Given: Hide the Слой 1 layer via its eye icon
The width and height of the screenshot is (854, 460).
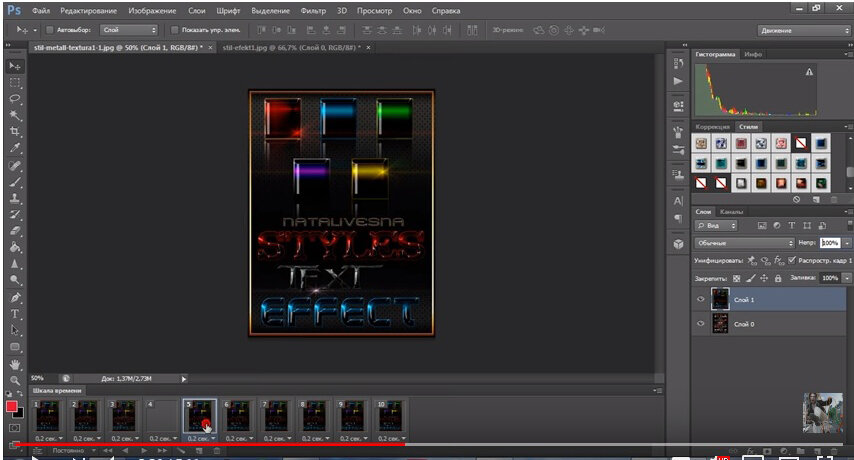Looking at the screenshot, I should [699, 299].
